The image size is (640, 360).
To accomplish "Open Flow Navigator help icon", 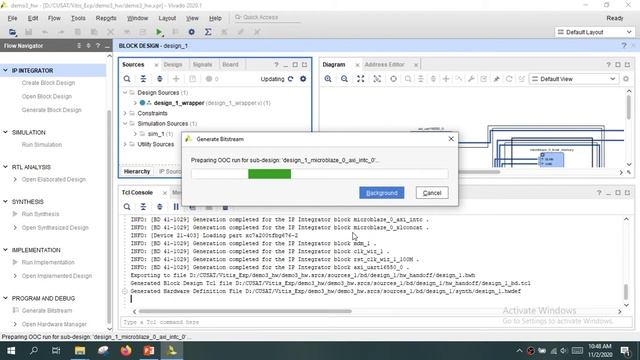I will point(98,46).
